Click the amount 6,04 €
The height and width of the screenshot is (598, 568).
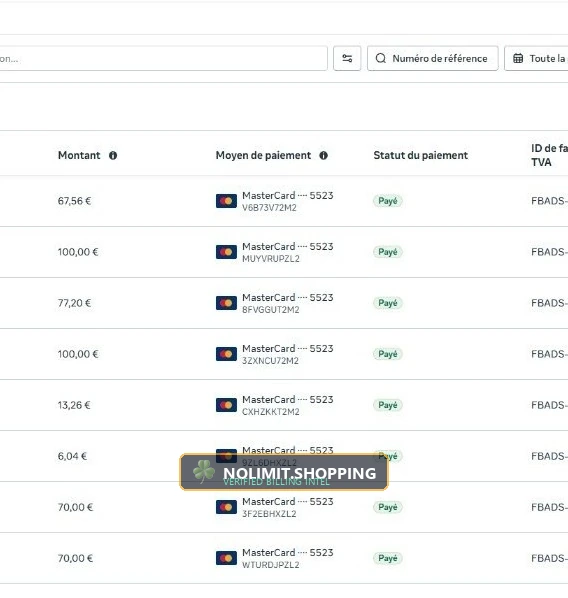(72, 456)
